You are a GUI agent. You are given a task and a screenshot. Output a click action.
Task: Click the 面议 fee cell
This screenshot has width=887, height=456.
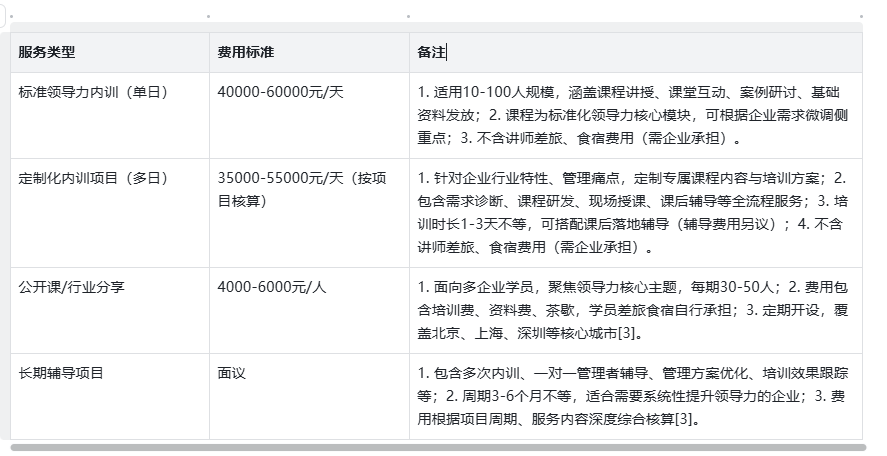(x=231, y=373)
